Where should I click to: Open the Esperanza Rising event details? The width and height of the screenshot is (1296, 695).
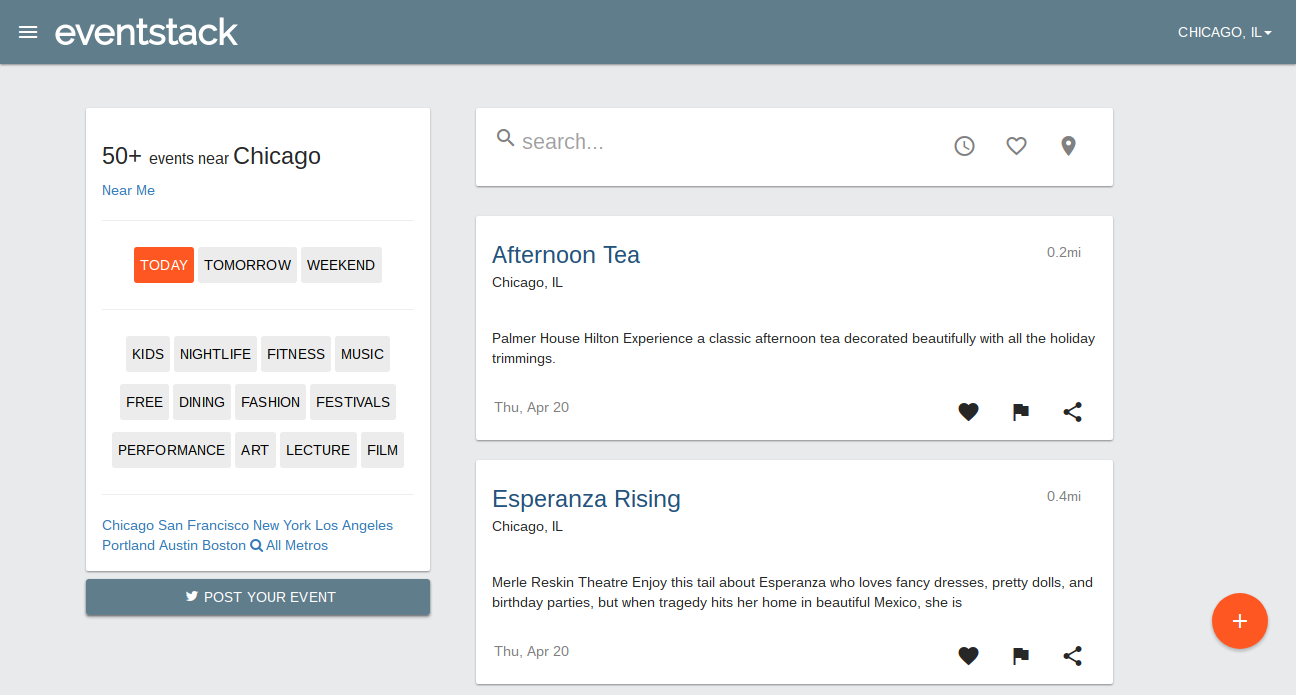tap(586, 498)
